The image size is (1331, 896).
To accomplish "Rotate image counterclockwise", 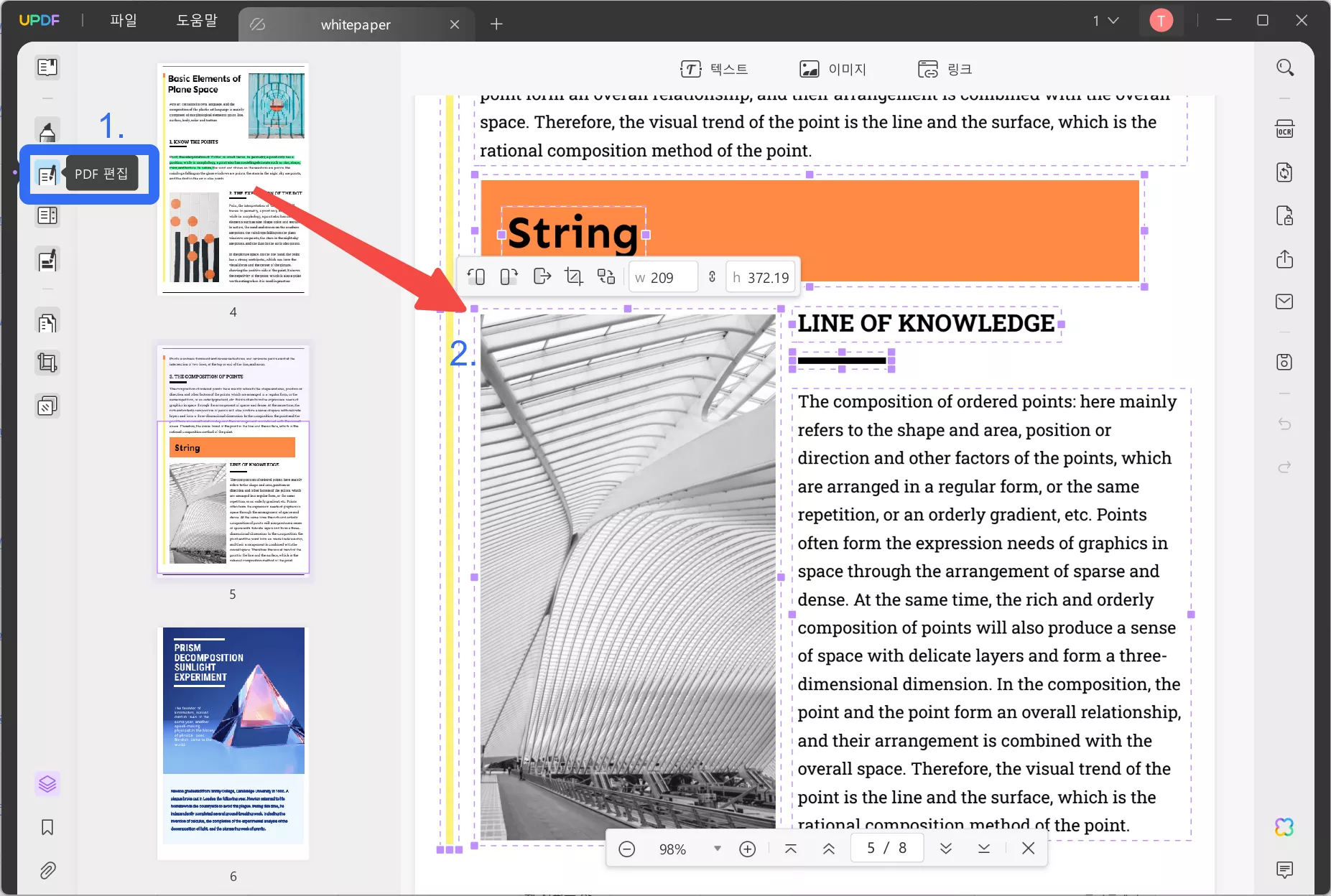I will 476,277.
